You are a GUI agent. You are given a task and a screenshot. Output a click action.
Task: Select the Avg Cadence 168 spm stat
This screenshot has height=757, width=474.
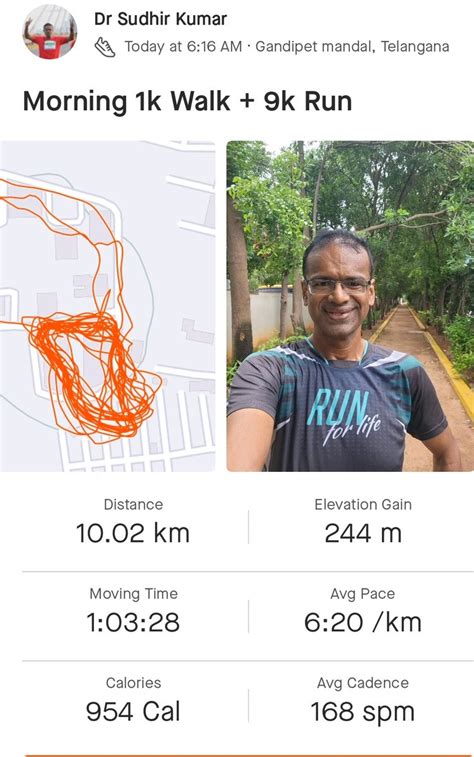coord(363,702)
